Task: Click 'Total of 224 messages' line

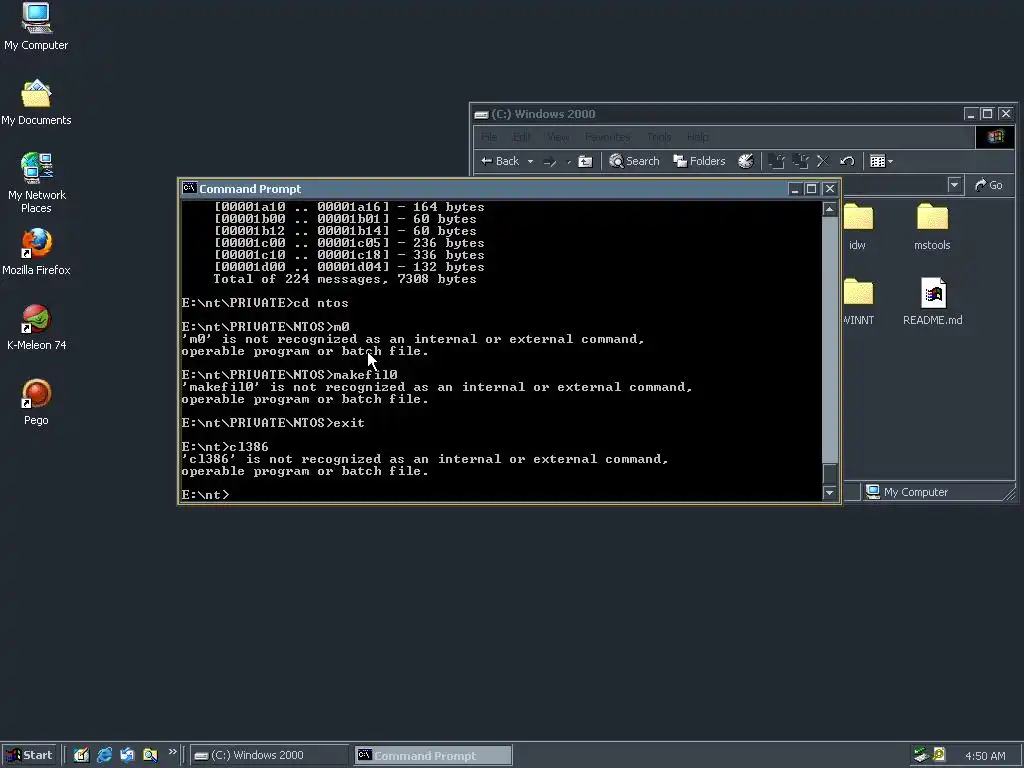Action: pos(345,279)
